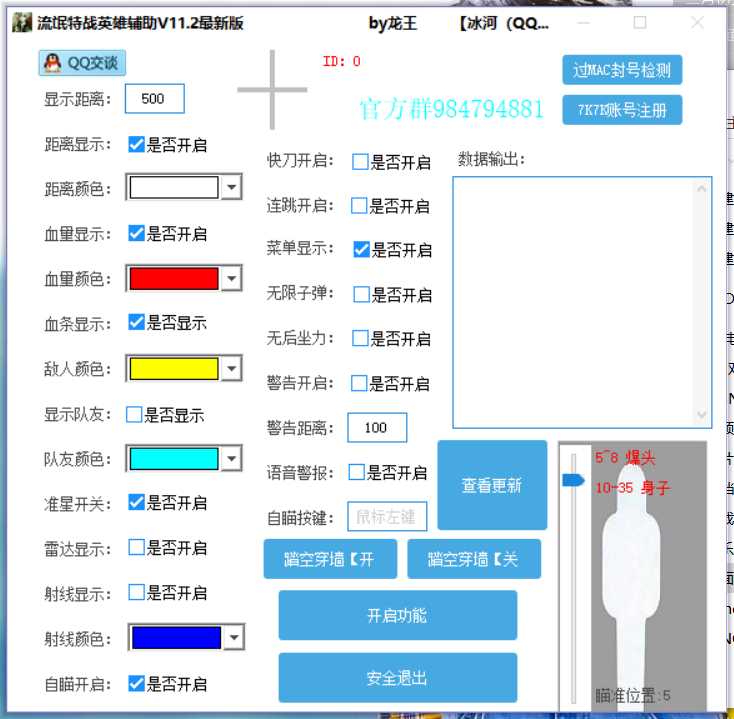Toggle the 自瞄开启 checkbox
This screenshot has height=719, width=734.
(136, 683)
